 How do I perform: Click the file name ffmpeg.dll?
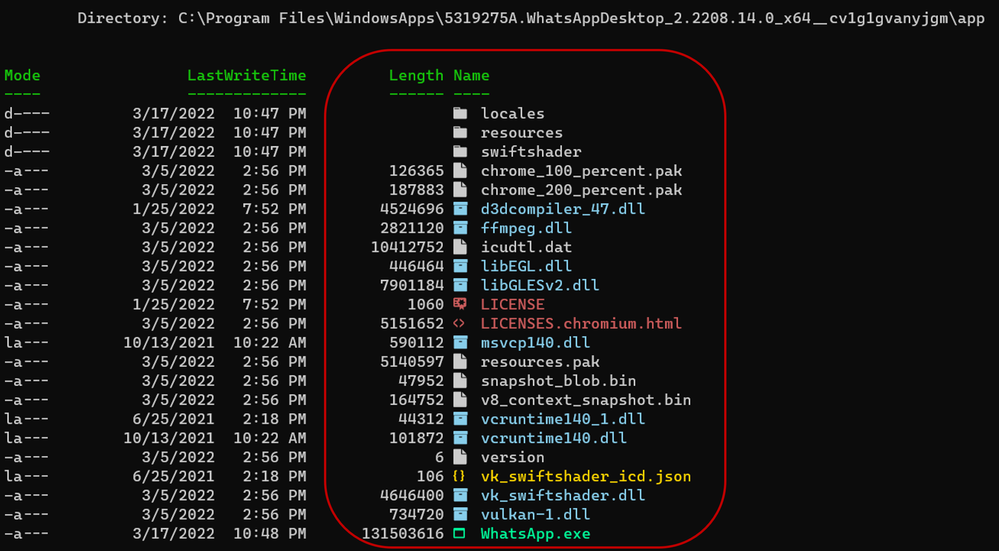[x=526, y=228]
